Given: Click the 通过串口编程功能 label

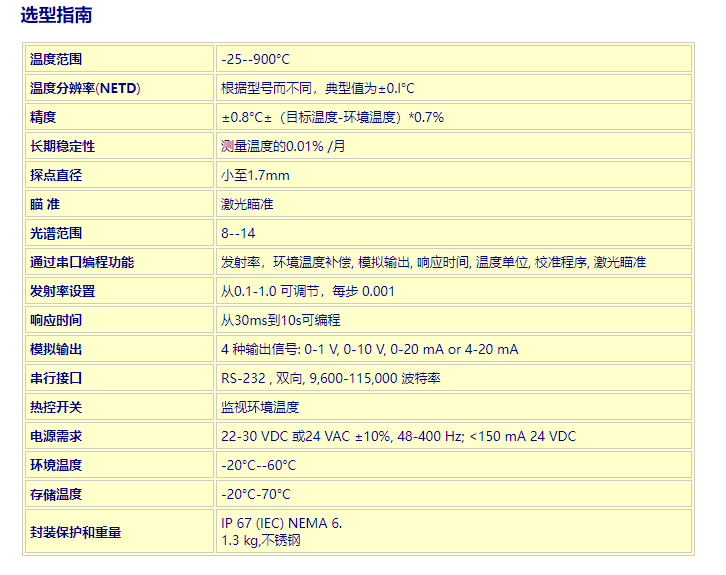Looking at the screenshot, I should tap(82, 262).
